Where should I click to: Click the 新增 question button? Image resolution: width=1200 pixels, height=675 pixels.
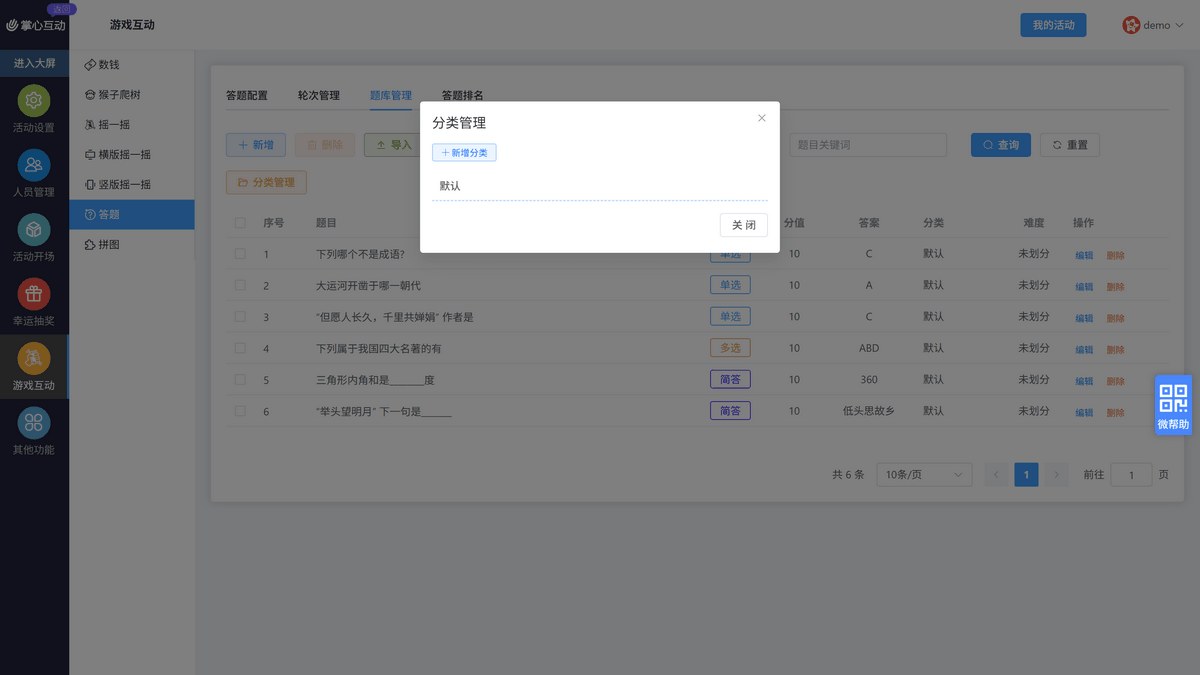[x=256, y=145]
